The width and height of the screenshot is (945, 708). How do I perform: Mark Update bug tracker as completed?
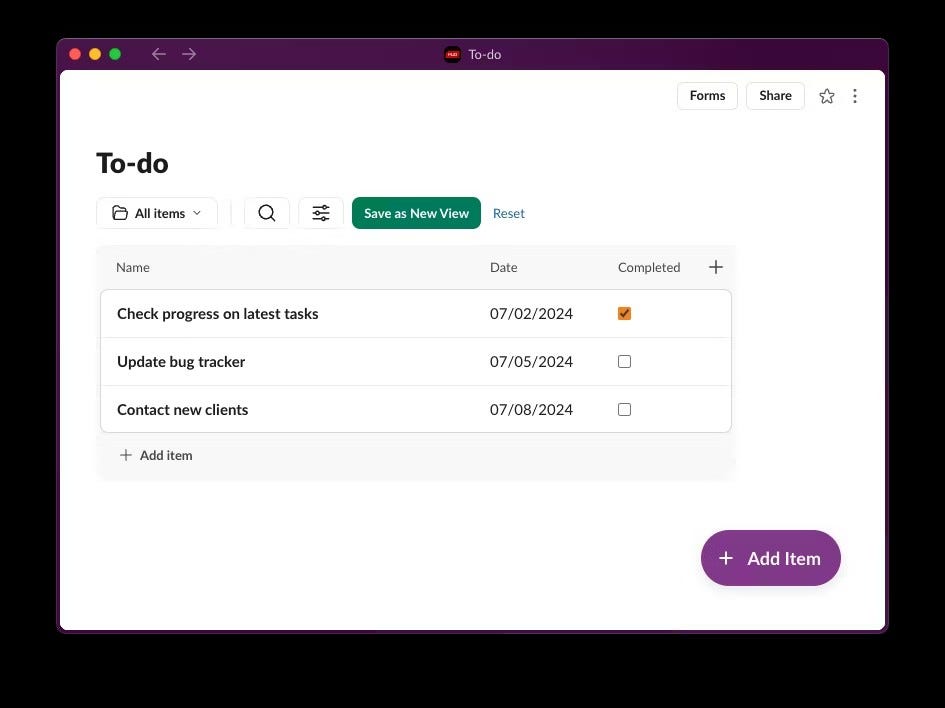coord(624,361)
